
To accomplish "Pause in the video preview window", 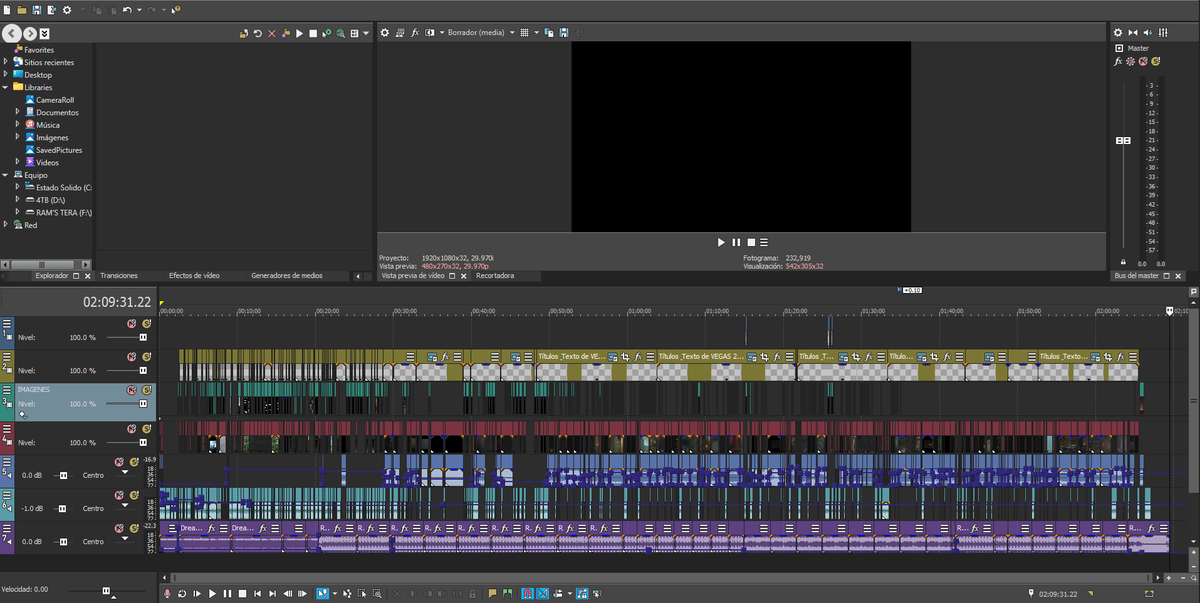I will point(736,242).
